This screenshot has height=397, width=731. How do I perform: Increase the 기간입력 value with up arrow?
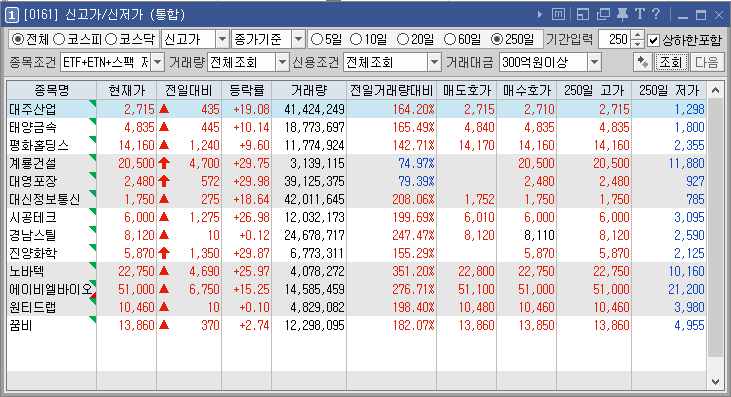(638, 35)
